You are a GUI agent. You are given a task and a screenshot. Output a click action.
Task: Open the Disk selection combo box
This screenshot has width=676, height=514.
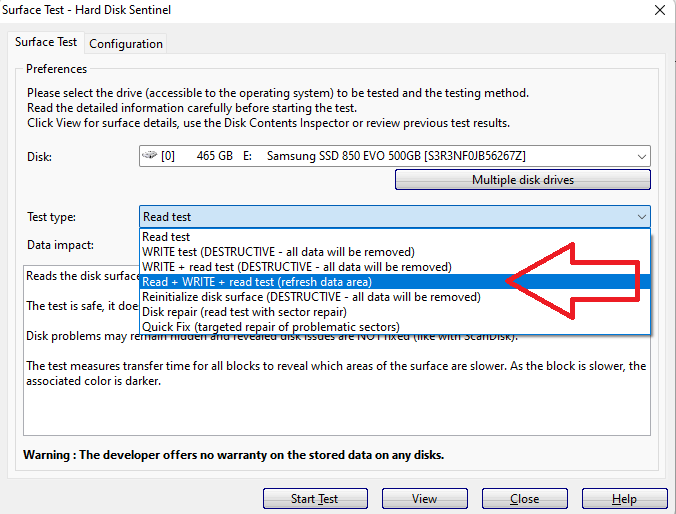tap(394, 156)
